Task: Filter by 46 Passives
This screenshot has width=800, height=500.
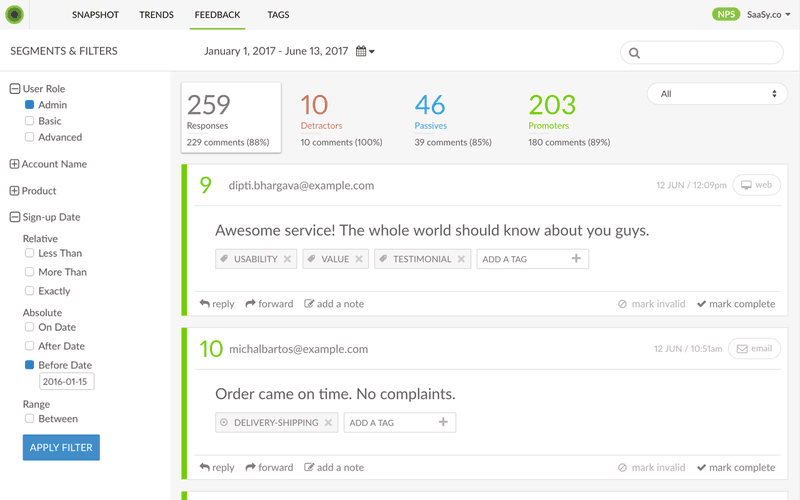Action: click(453, 119)
